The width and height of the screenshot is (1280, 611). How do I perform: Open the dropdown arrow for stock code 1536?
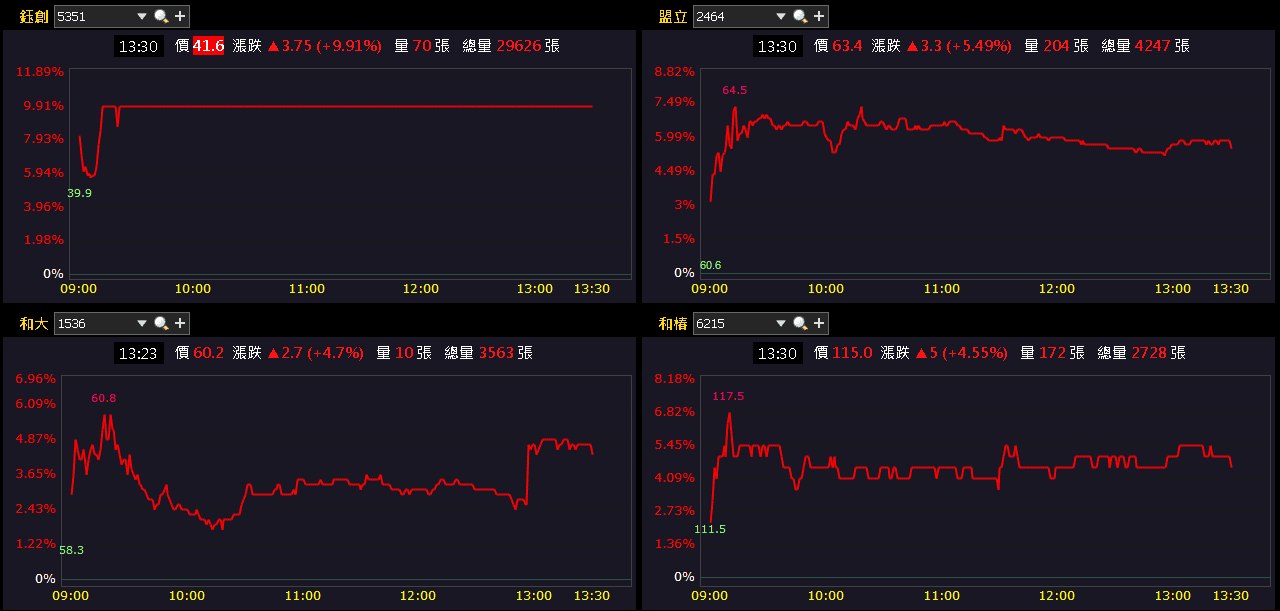click(141, 324)
